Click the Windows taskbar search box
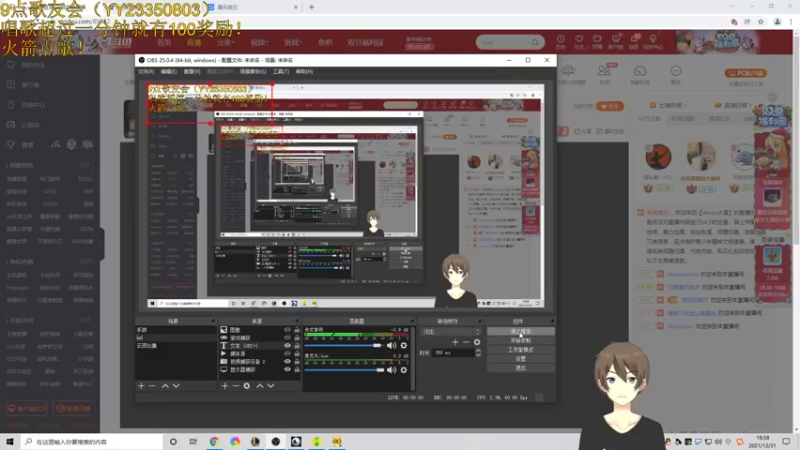 pos(92,441)
